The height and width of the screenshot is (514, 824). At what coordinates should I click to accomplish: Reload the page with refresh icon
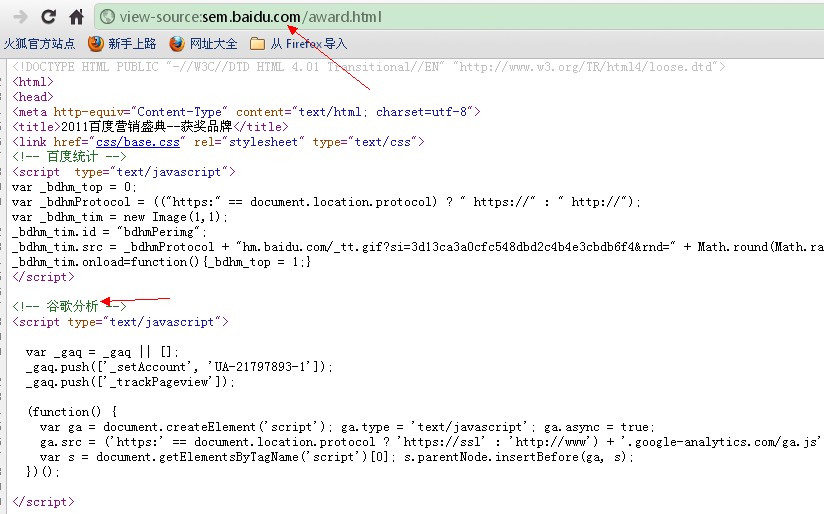pos(48,17)
